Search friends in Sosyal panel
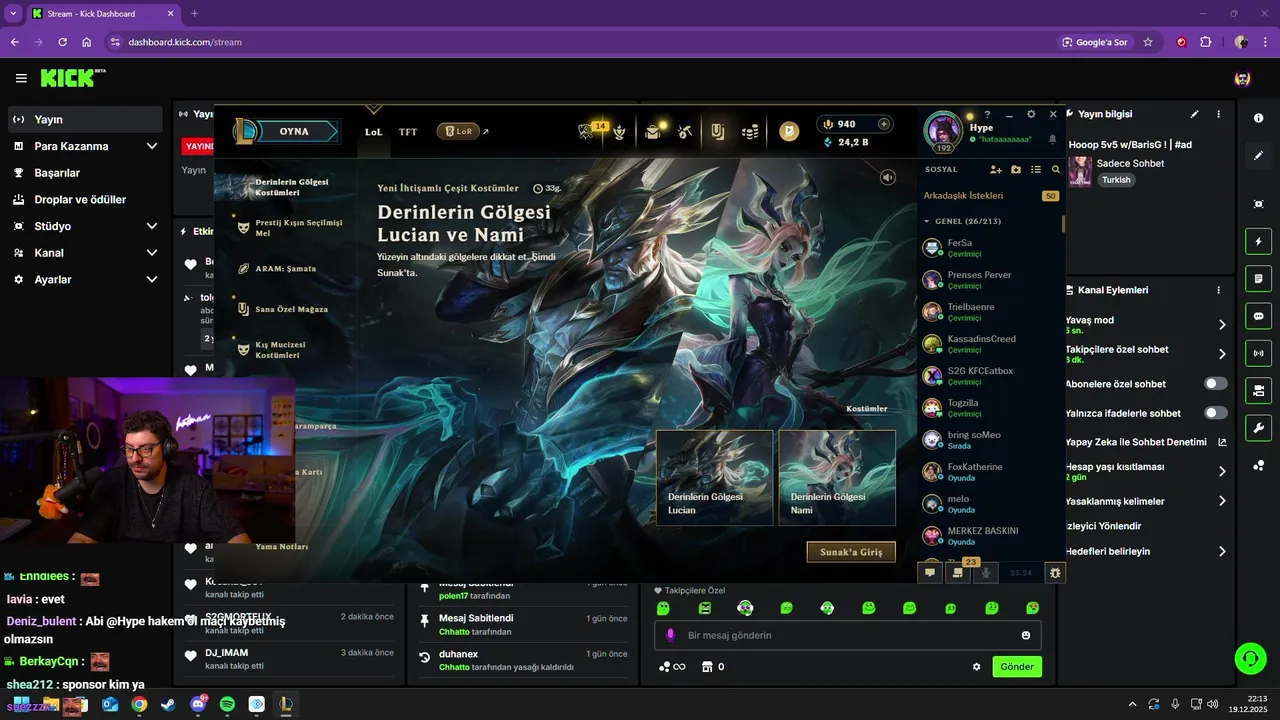The image size is (1280, 720). coord(1055,170)
